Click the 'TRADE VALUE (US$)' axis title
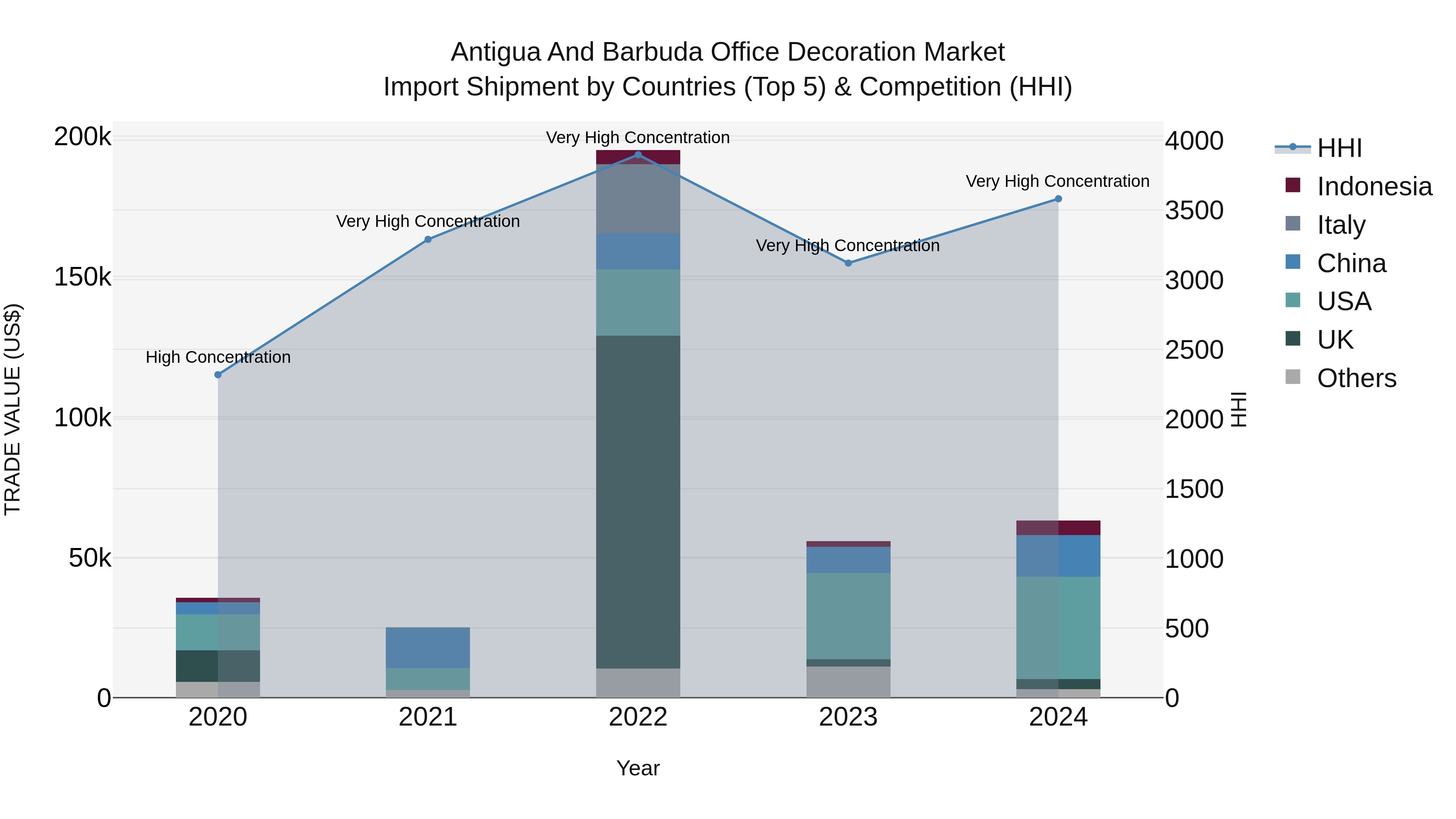This screenshot has height=819, width=1456. (x=13, y=409)
